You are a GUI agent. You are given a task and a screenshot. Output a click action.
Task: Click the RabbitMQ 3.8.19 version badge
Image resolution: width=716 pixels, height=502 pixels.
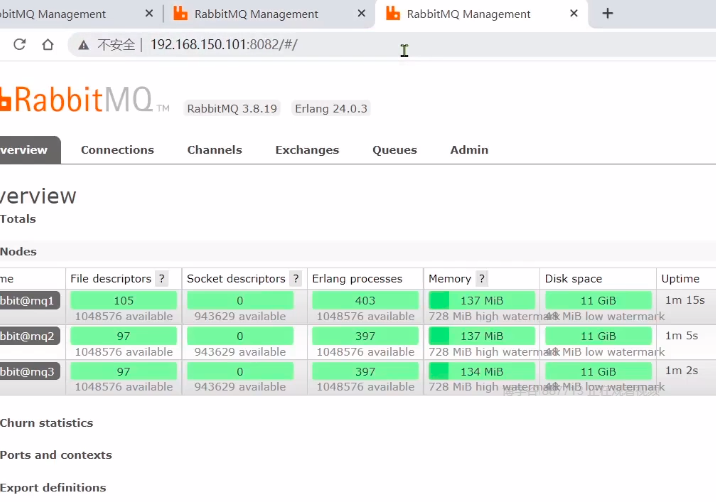pos(232,109)
